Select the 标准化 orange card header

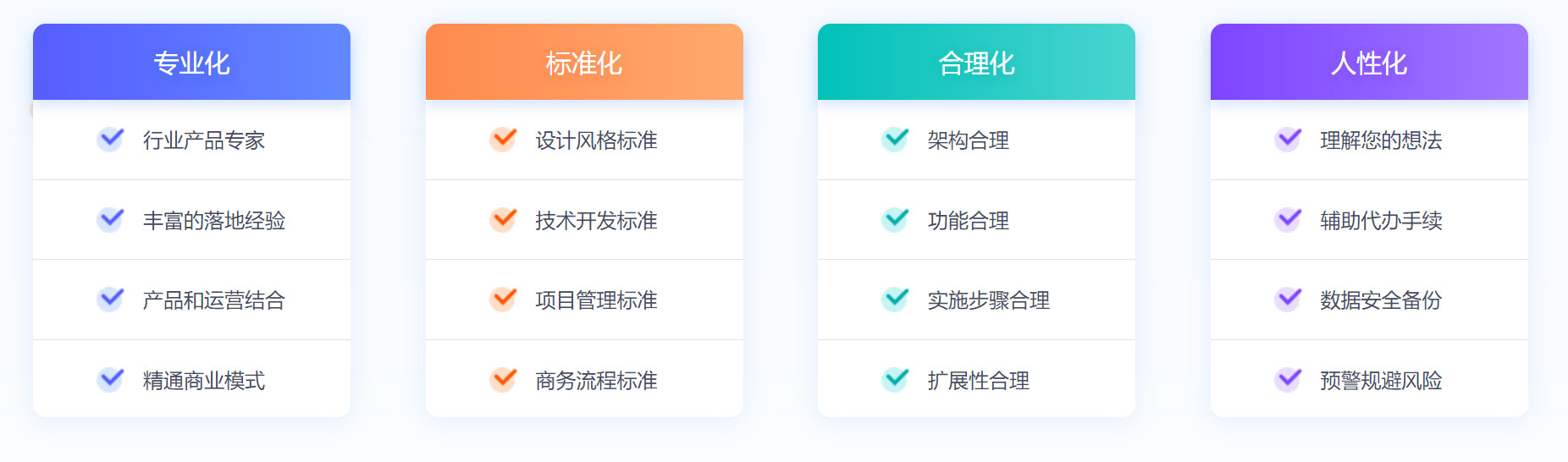click(x=584, y=62)
